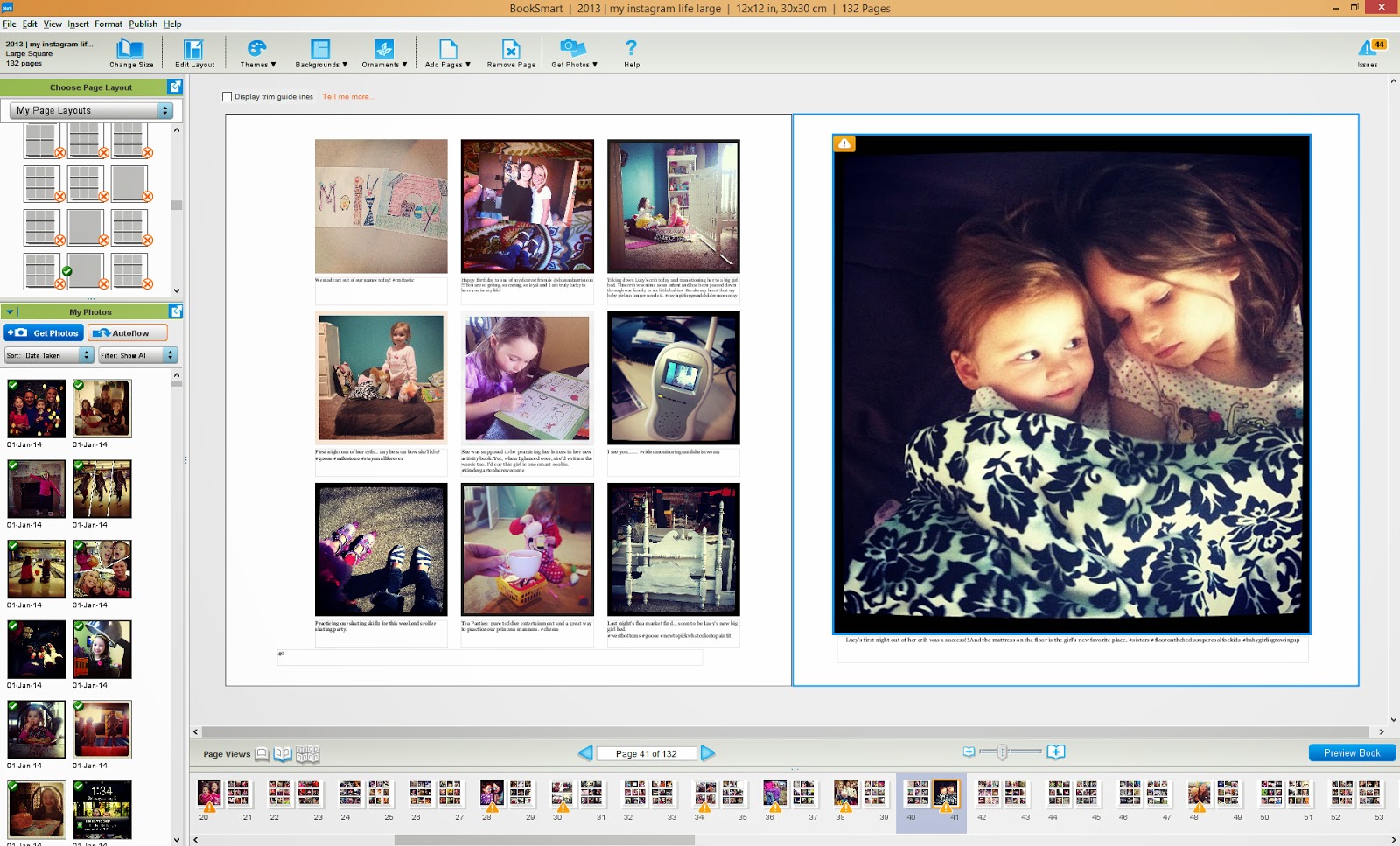Open the My Page Layouts dropdown
The width and height of the screenshot is (1400, 846).
pyautogui.click(x=91, y=111)
